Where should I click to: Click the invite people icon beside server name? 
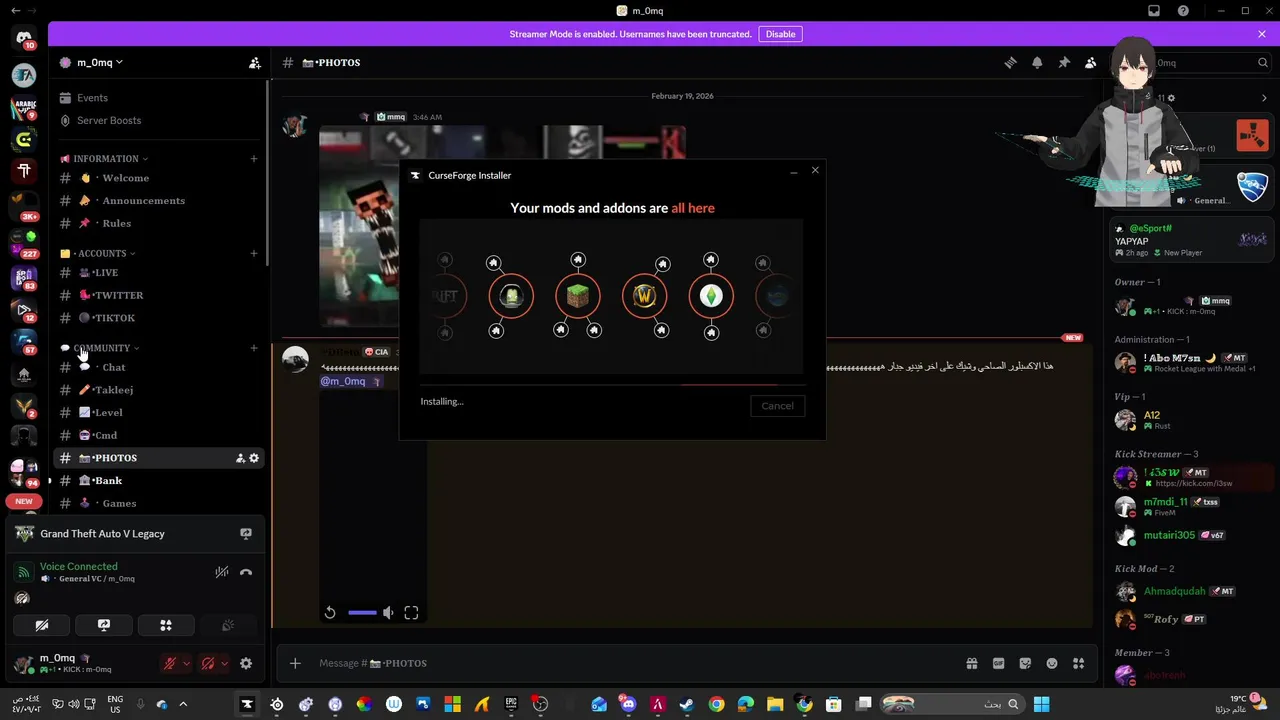tap(255, 62)
